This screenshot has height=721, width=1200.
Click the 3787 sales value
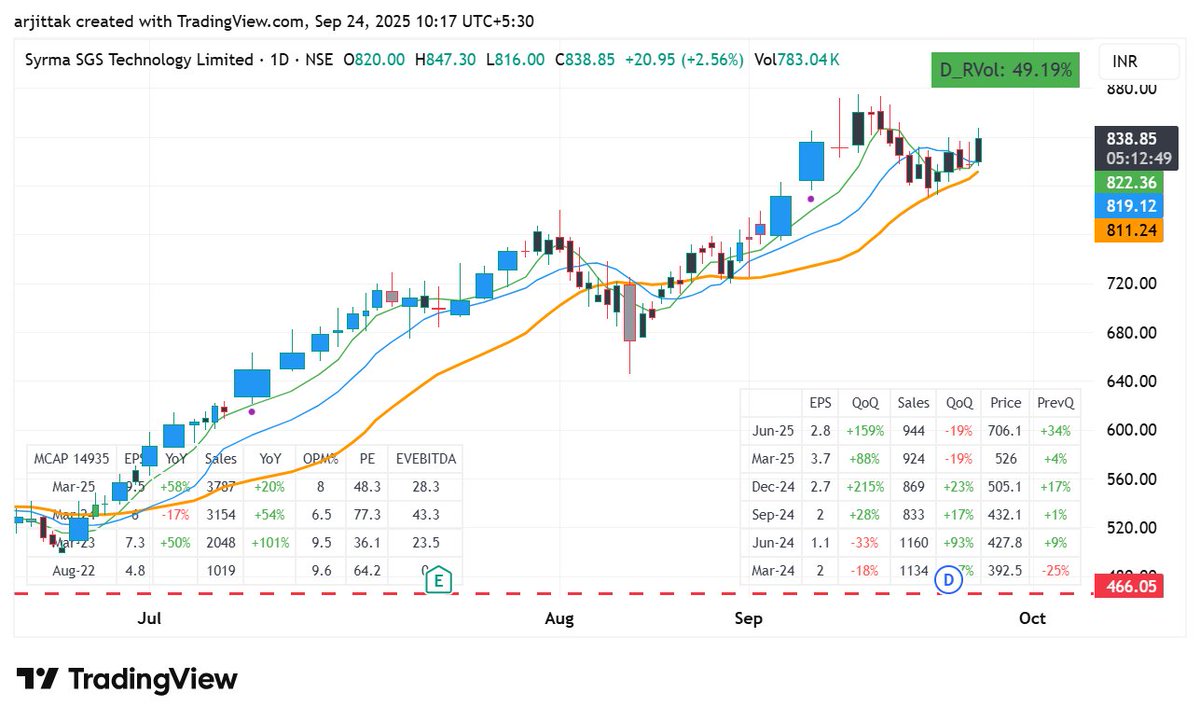coord(220,487)
